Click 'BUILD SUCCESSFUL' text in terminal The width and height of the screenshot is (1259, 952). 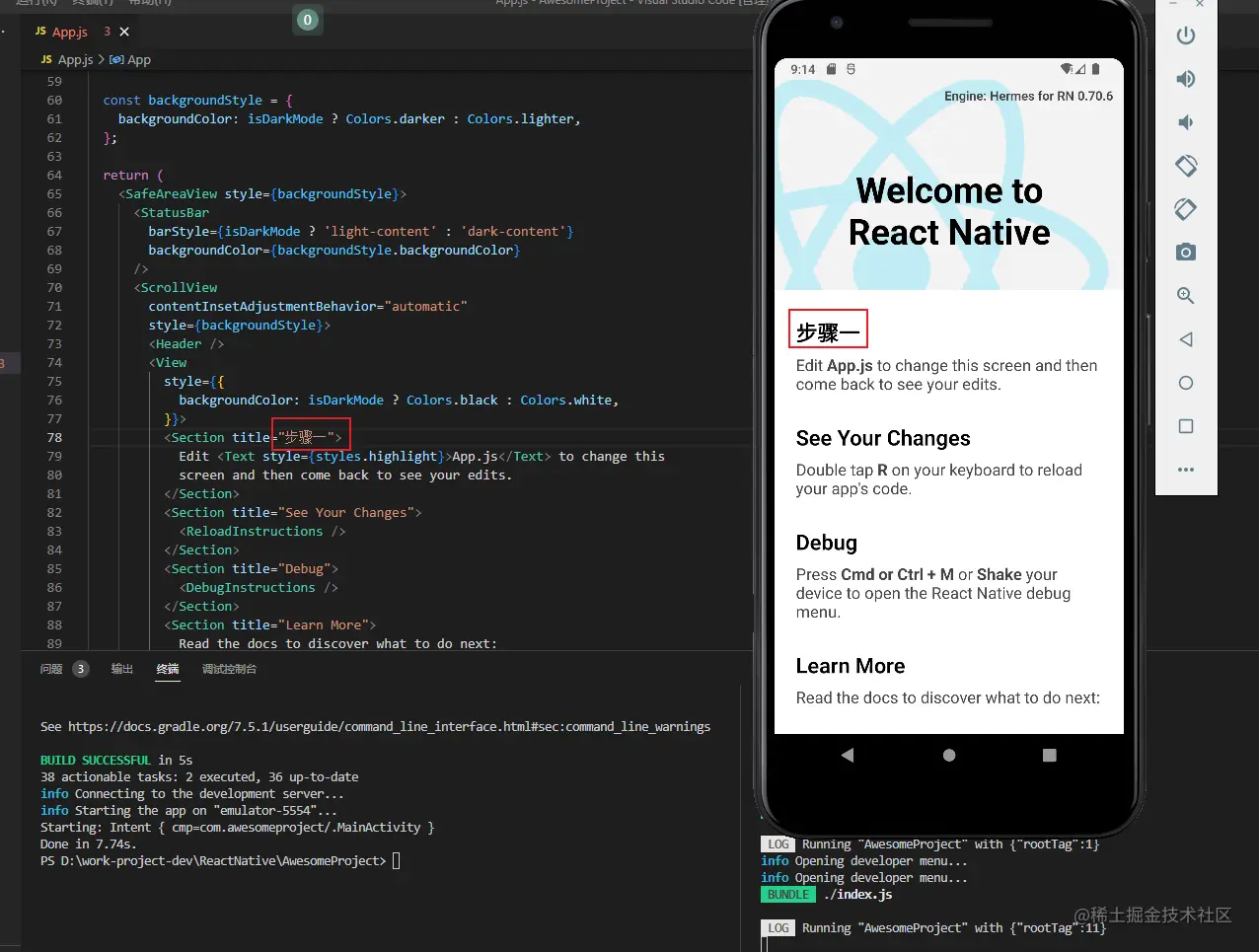[96, 761]
